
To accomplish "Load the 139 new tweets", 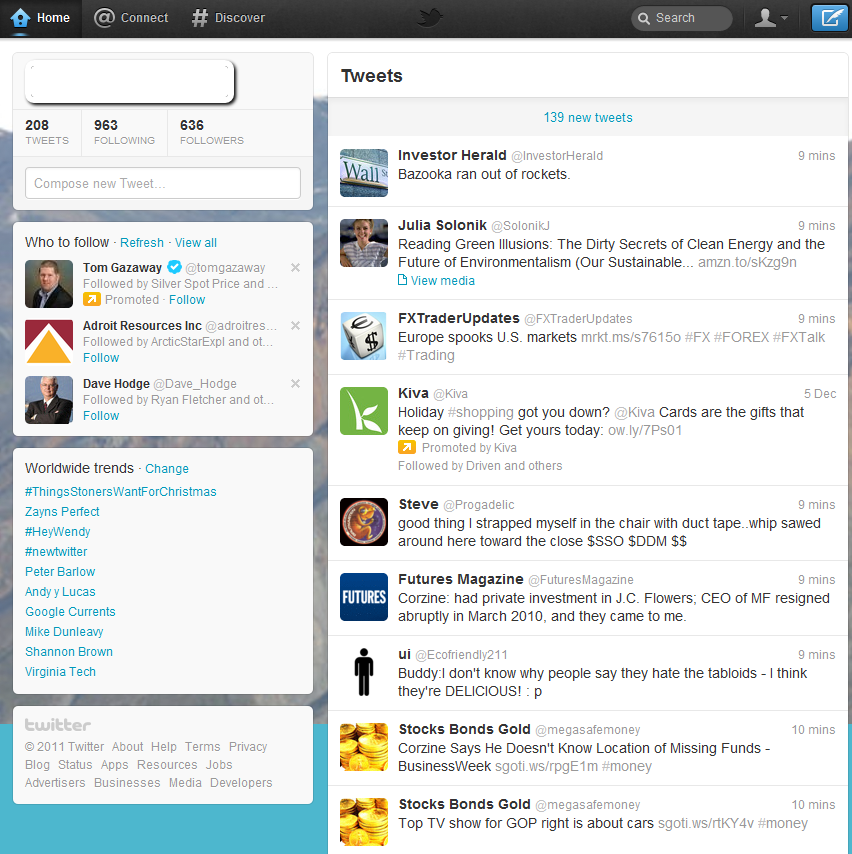I will click(588, 117).
